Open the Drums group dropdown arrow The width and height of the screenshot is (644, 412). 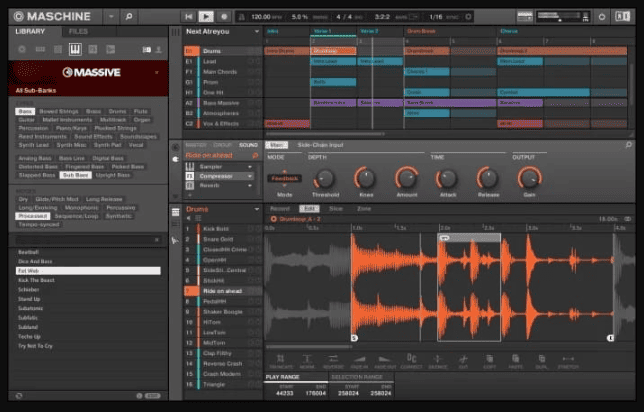coord(257,209)
